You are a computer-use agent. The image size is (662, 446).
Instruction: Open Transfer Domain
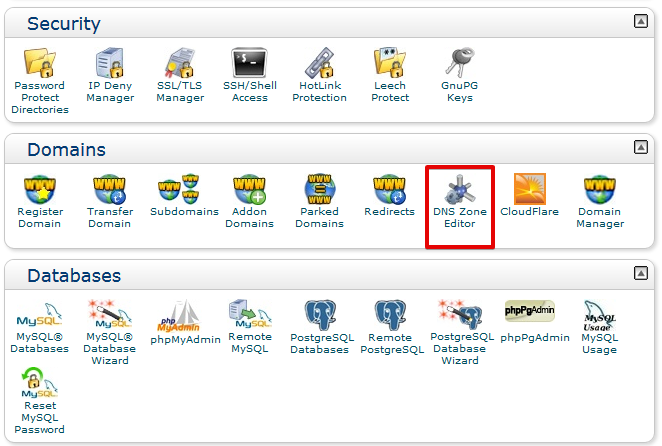[110, 201]
